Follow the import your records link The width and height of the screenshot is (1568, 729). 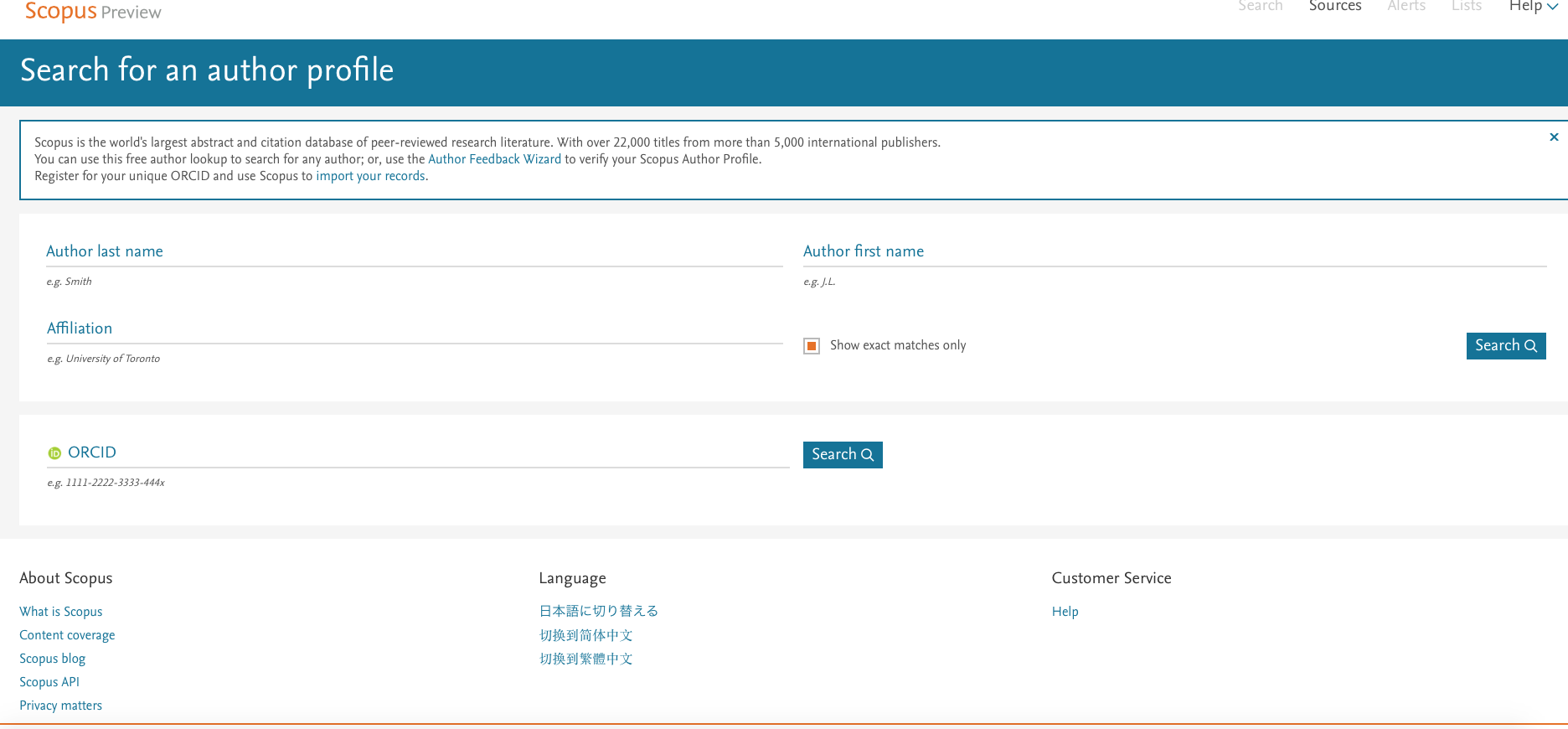click(370, 176)
